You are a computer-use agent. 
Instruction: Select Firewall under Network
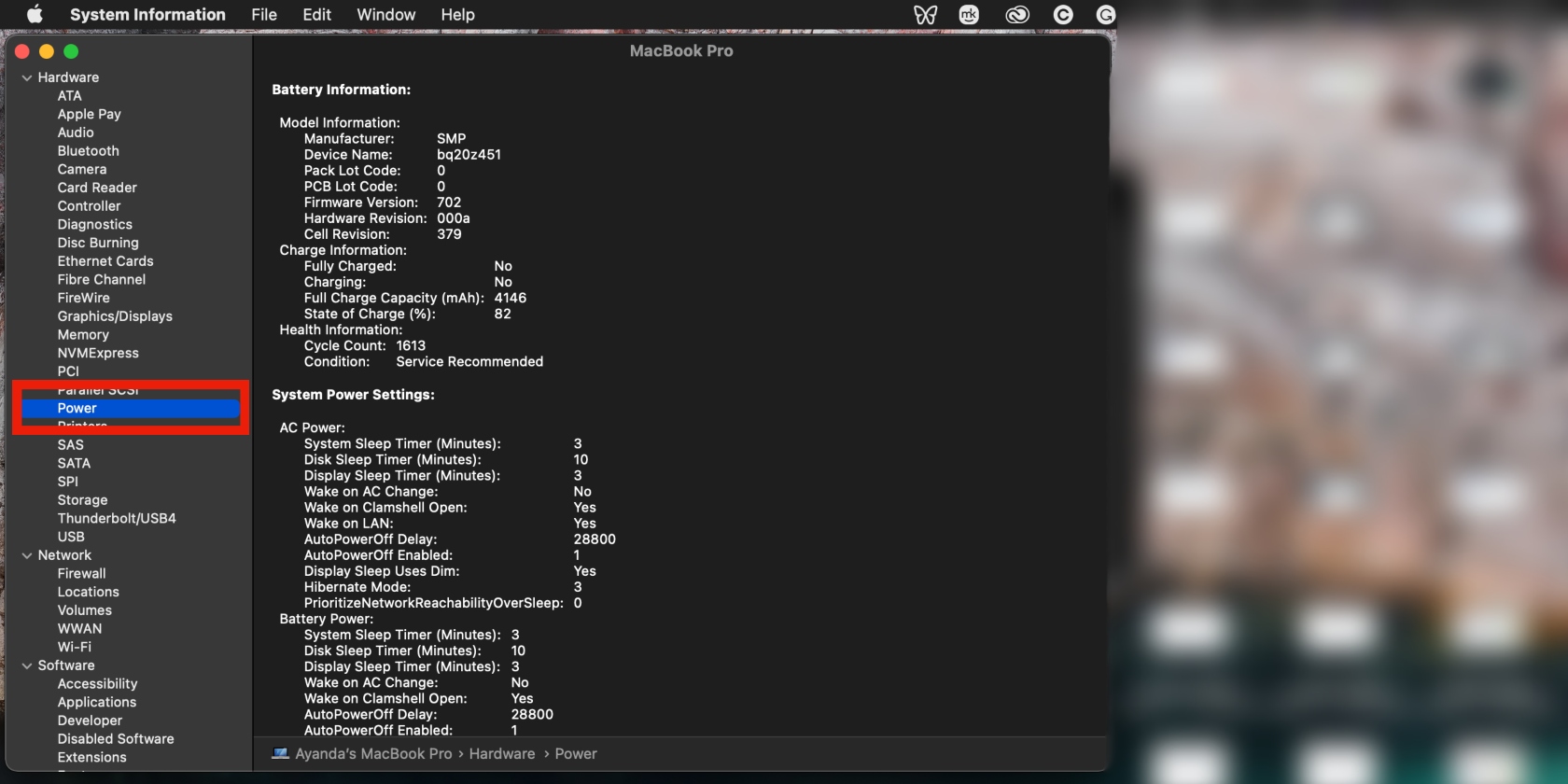82,573
